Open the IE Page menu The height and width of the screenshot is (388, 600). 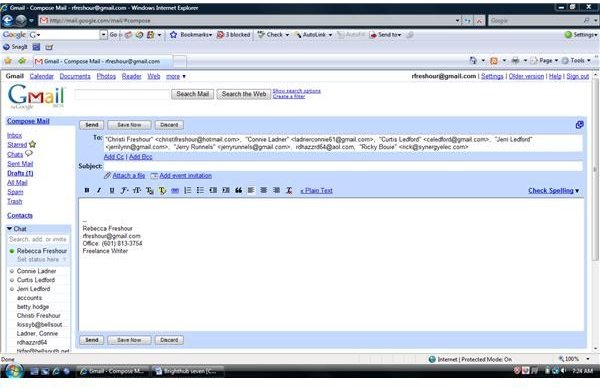point(545,60)
